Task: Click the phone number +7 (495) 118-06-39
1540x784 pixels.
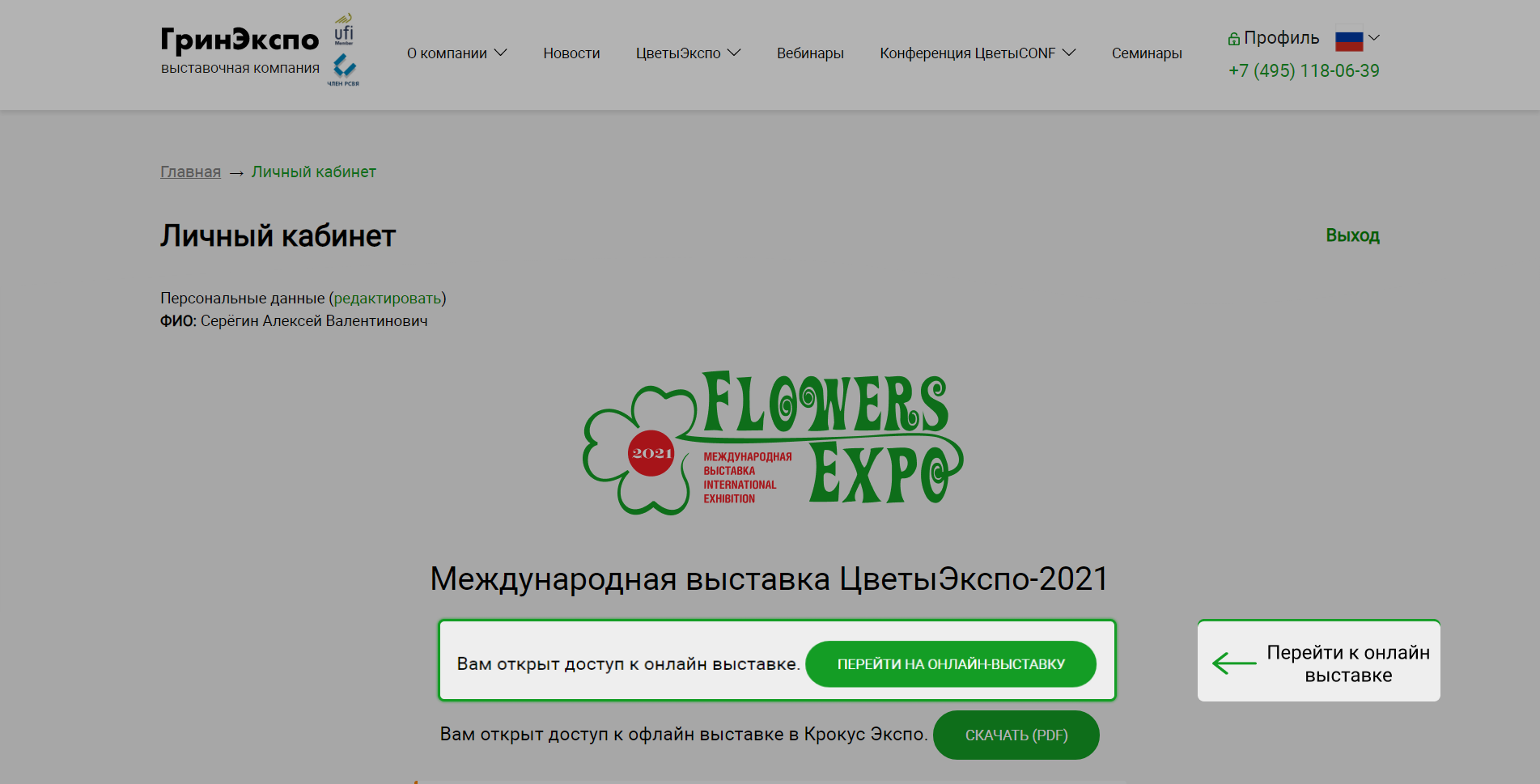Action: coord(1304,70)
